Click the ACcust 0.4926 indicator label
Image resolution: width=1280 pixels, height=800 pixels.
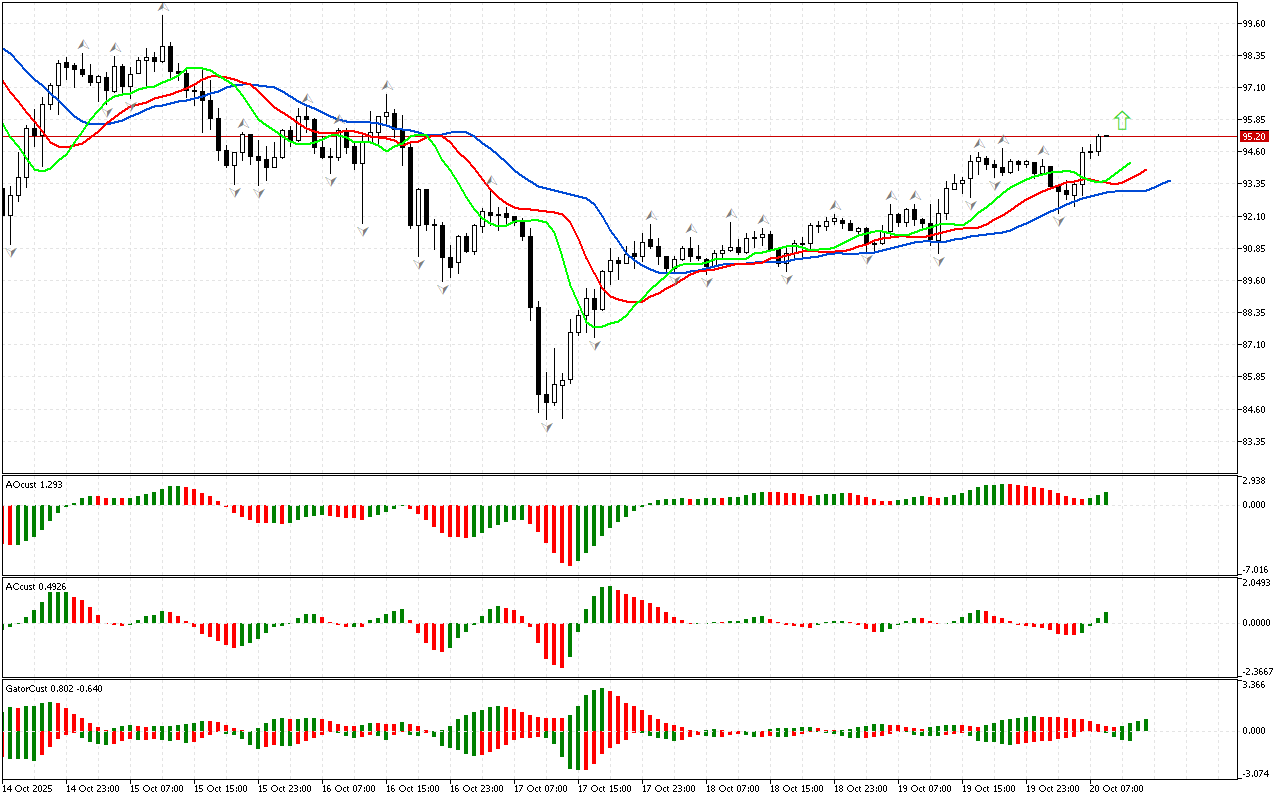coord(36,587)
